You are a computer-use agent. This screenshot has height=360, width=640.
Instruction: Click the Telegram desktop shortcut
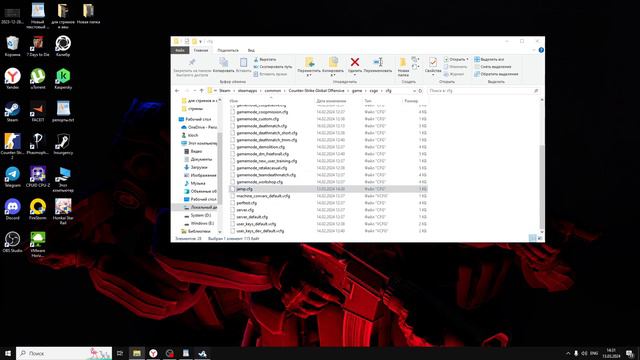[12, 177]
